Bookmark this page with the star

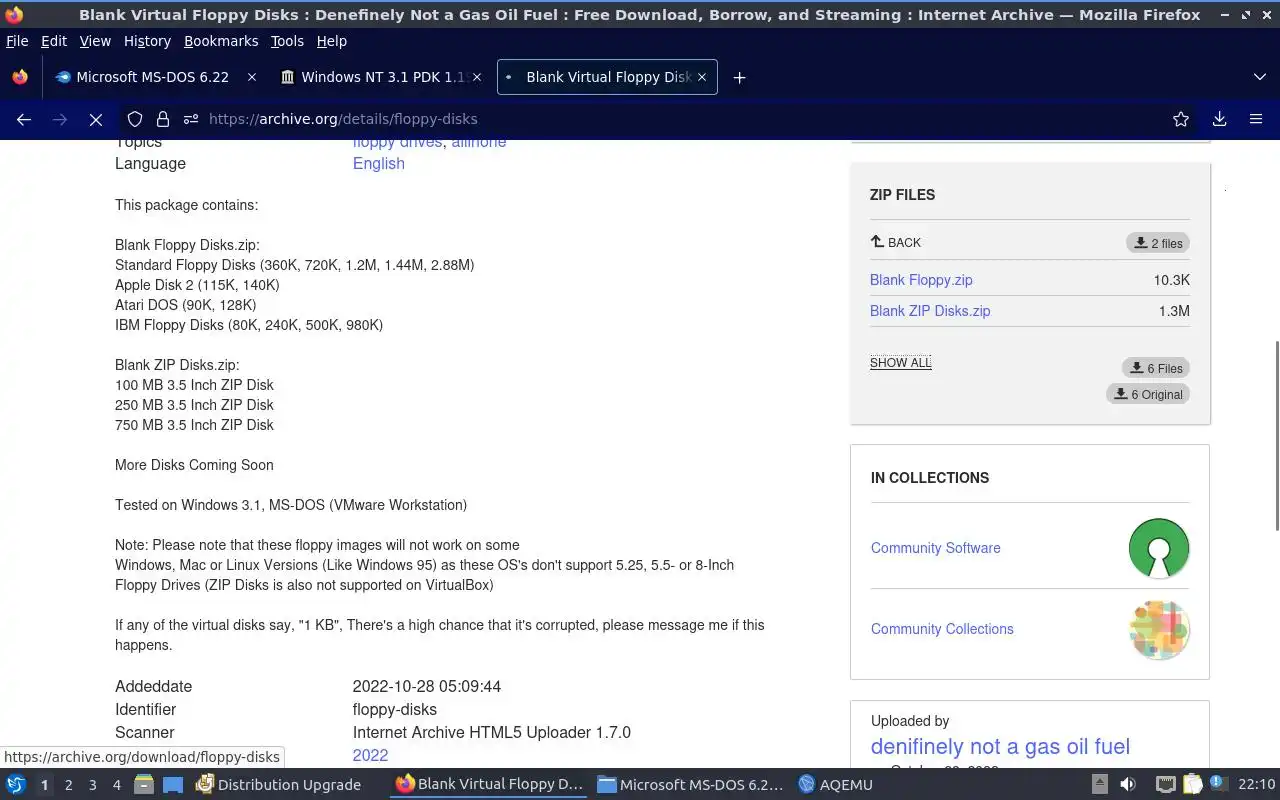click(1181, 119)
